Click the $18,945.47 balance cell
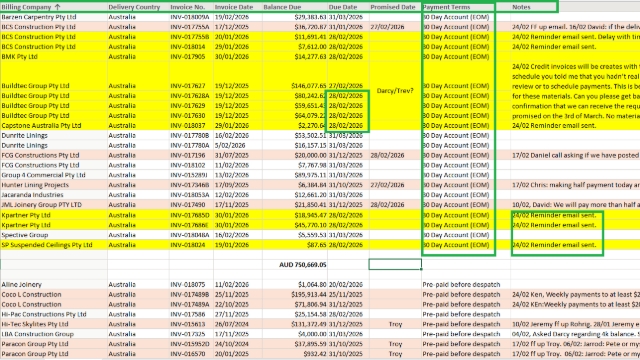Screen dimensions: 640x360 click(295, 215)
